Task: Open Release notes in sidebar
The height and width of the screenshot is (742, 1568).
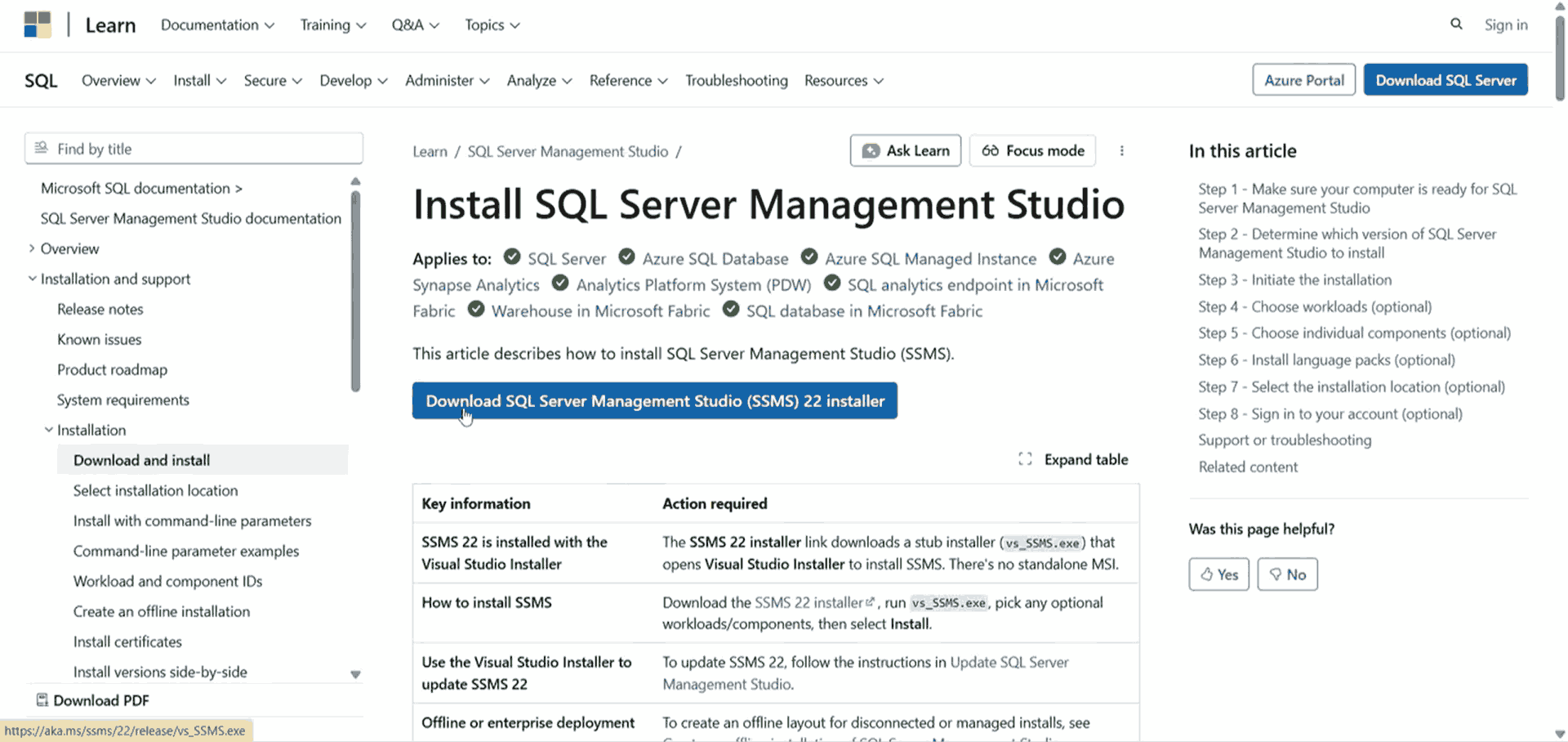Action: (100, 309)
